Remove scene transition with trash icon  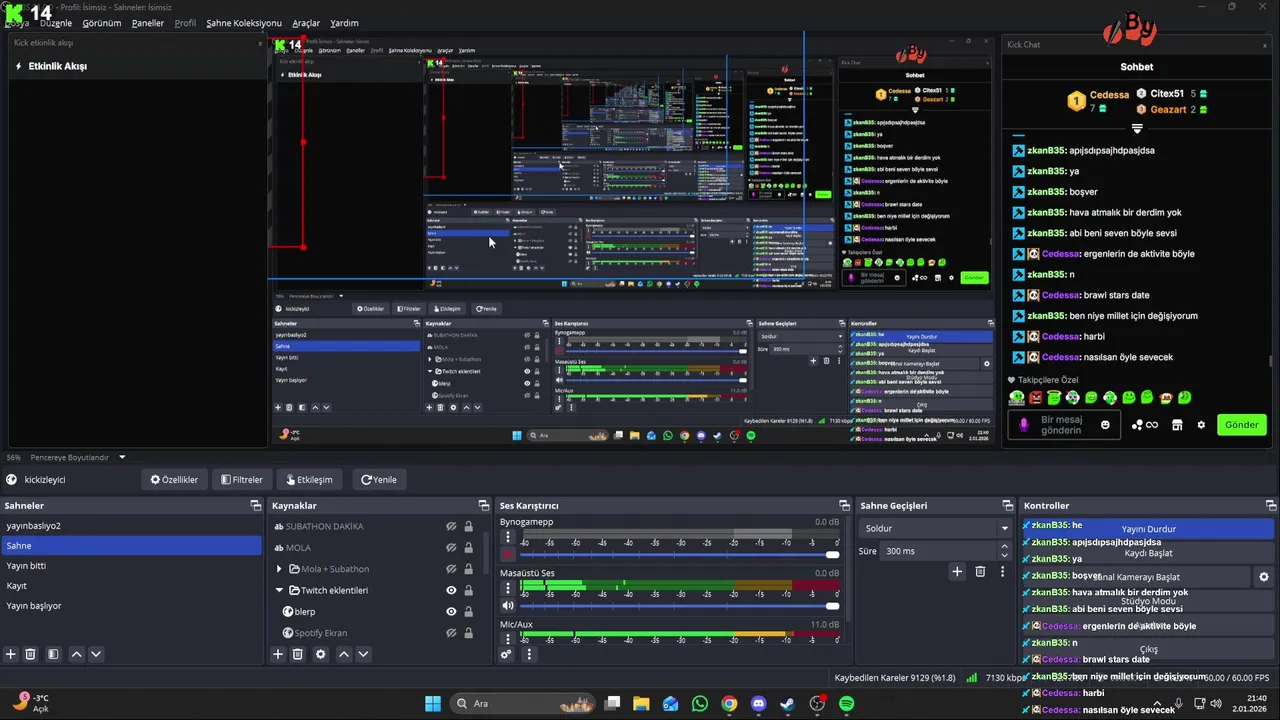point(980,571)
